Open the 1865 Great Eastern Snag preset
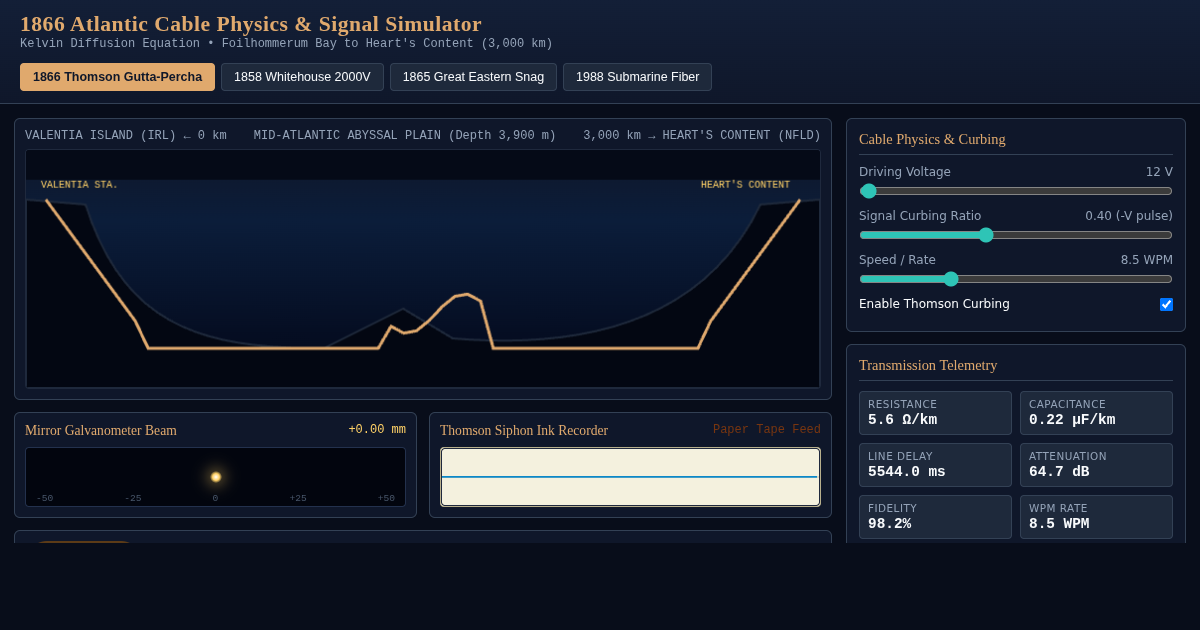1200x630 pixels. tap(473, 77)
